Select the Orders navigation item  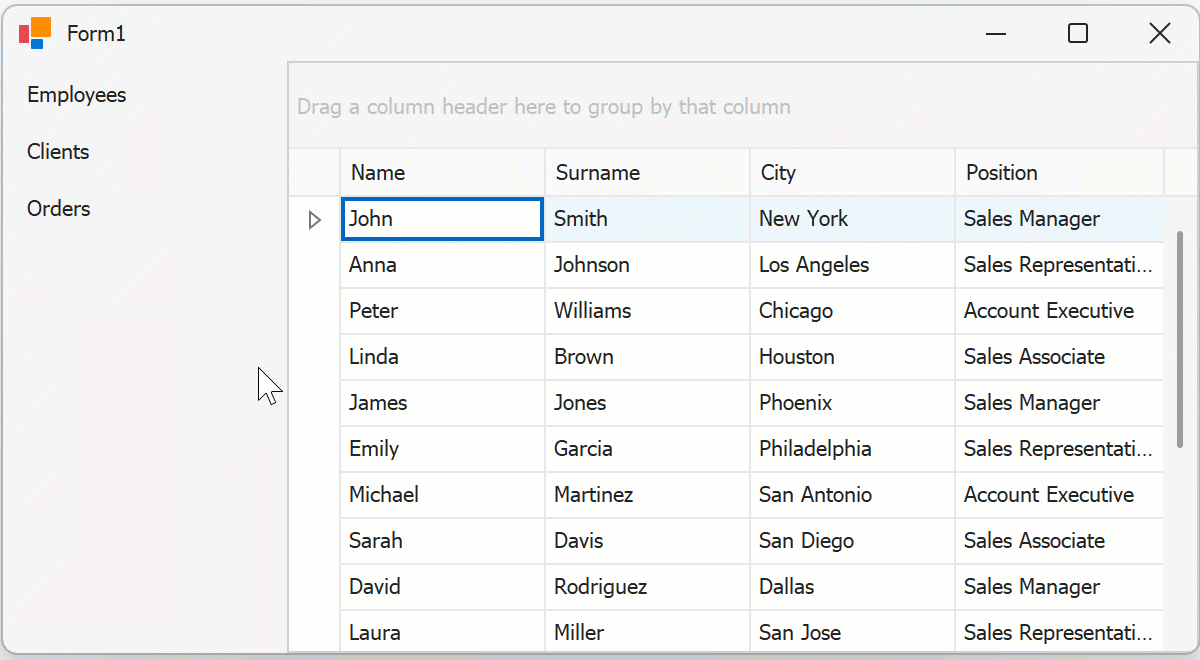pyautogui.click(x=59, y=209)
